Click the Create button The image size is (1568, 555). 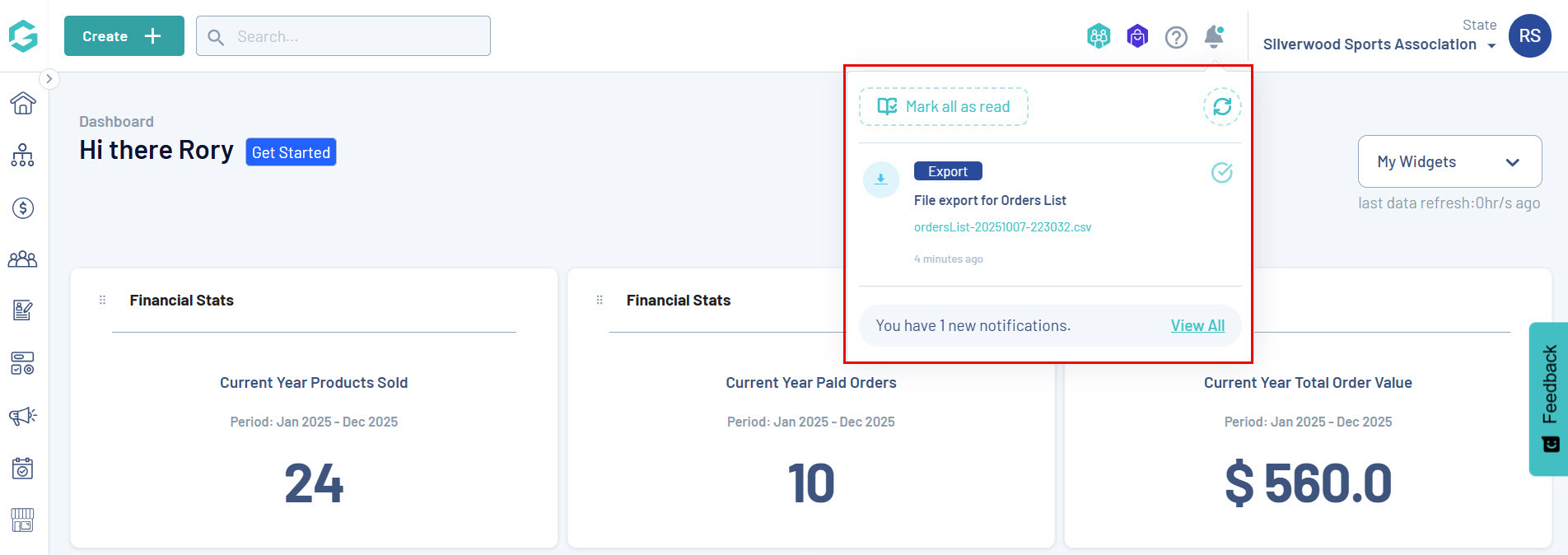pyautogui.click(x=124, y=36)
